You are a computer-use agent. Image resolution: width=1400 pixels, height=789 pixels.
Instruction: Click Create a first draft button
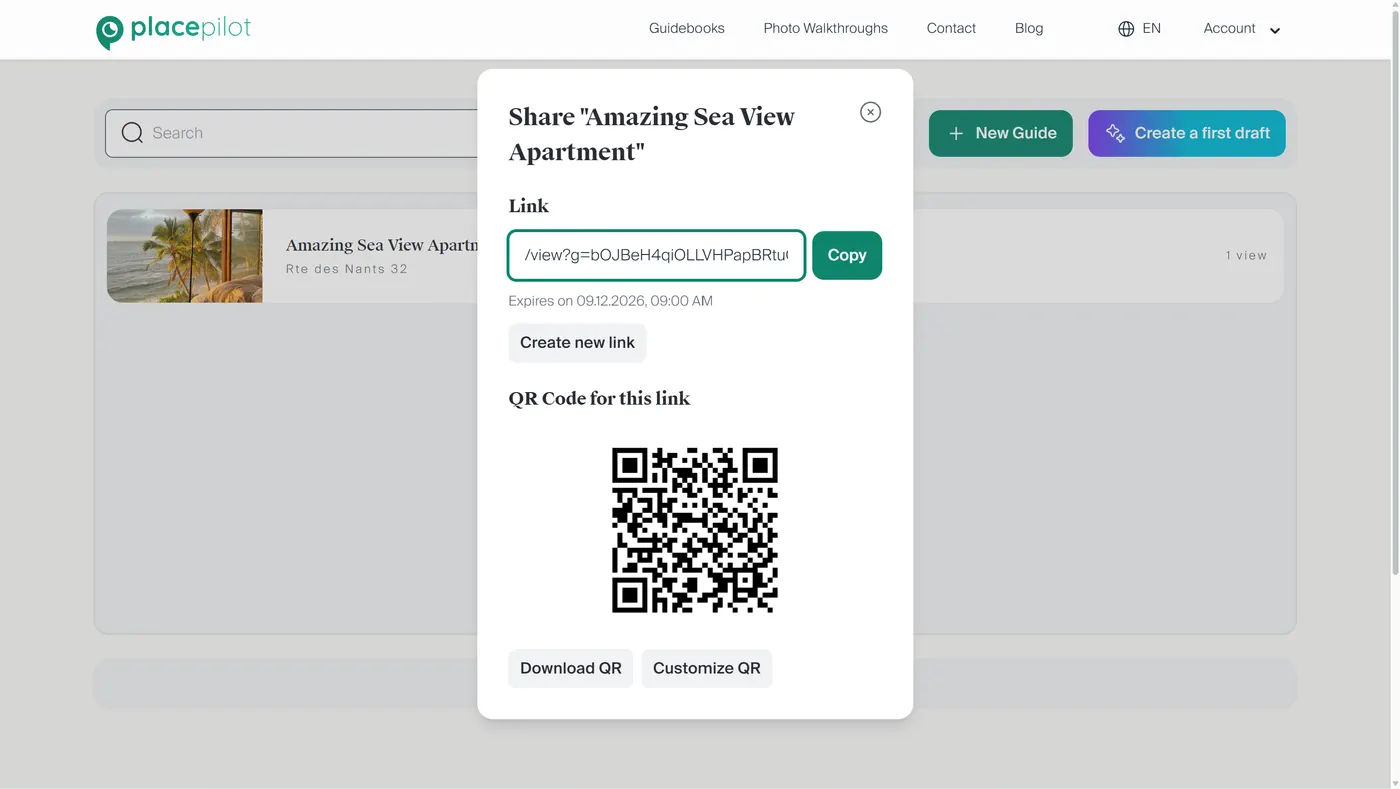coord(1186,133)
